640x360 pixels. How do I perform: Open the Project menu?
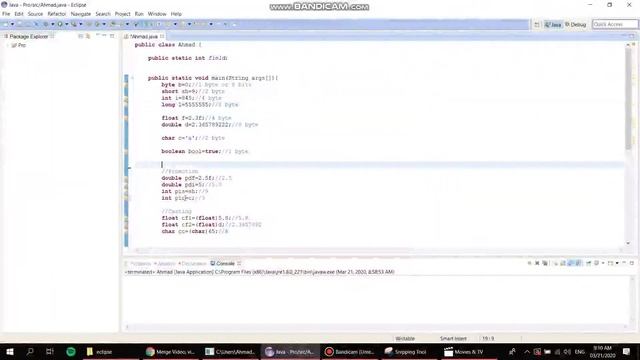[122, 14]
